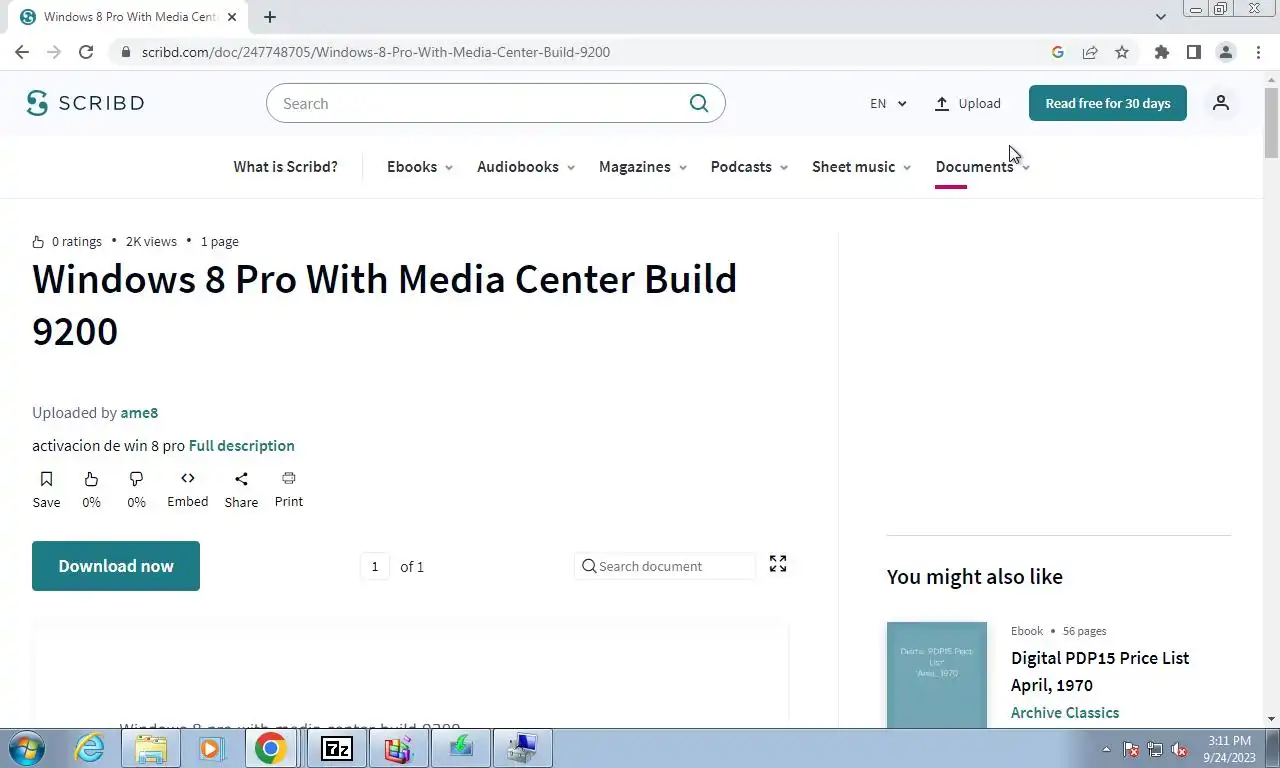Open Chrome profile avatar
Image resolution: width=1280 pixels, height=768 pixels.
[x=1226, y=52]
